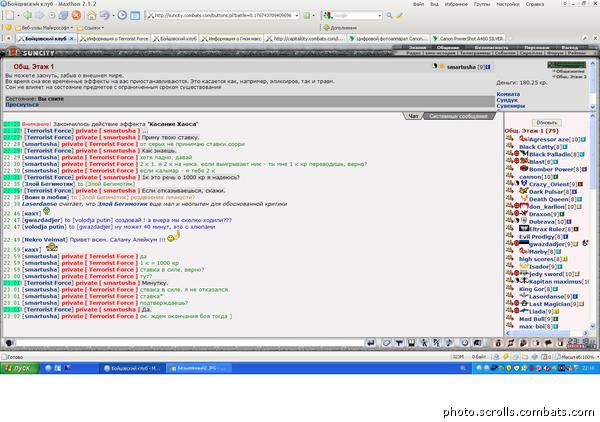Image resolution: width=600 pixels, height=422 pixels.
Task: Select player 'Bomber Power' in the list
Action: point(553,169)
